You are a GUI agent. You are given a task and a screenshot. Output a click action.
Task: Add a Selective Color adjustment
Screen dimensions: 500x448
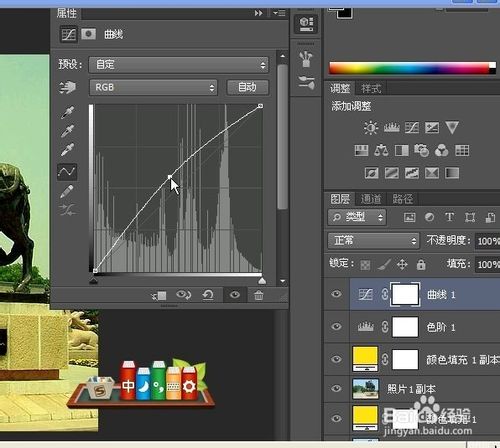[x=432, y=173]
